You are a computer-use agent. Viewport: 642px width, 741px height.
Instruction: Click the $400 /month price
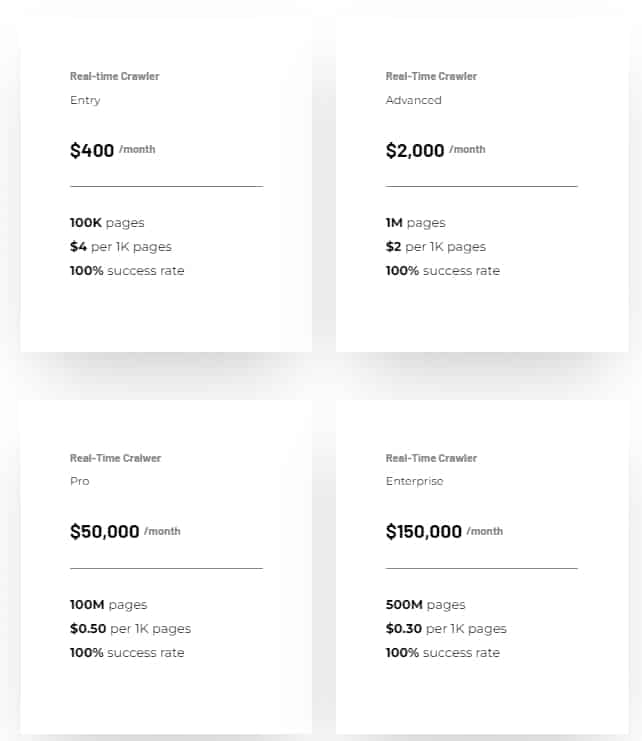pyautogui.click(x=112, y=150)
